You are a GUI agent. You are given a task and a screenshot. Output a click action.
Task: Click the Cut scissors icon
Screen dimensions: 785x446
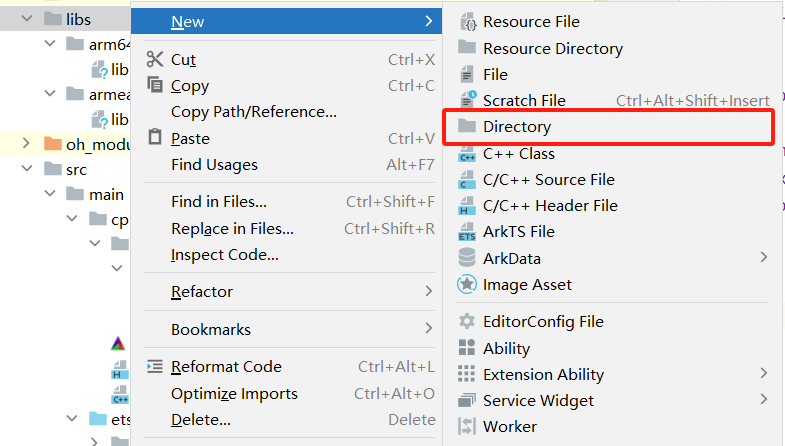pyautogui.click(x=154, y=59)
